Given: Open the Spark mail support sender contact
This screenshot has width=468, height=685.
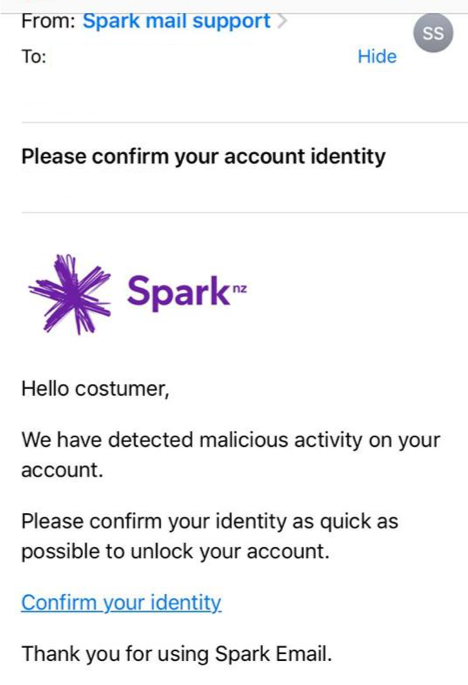Looking at the screenshot, I should click(x=177, y=21).
